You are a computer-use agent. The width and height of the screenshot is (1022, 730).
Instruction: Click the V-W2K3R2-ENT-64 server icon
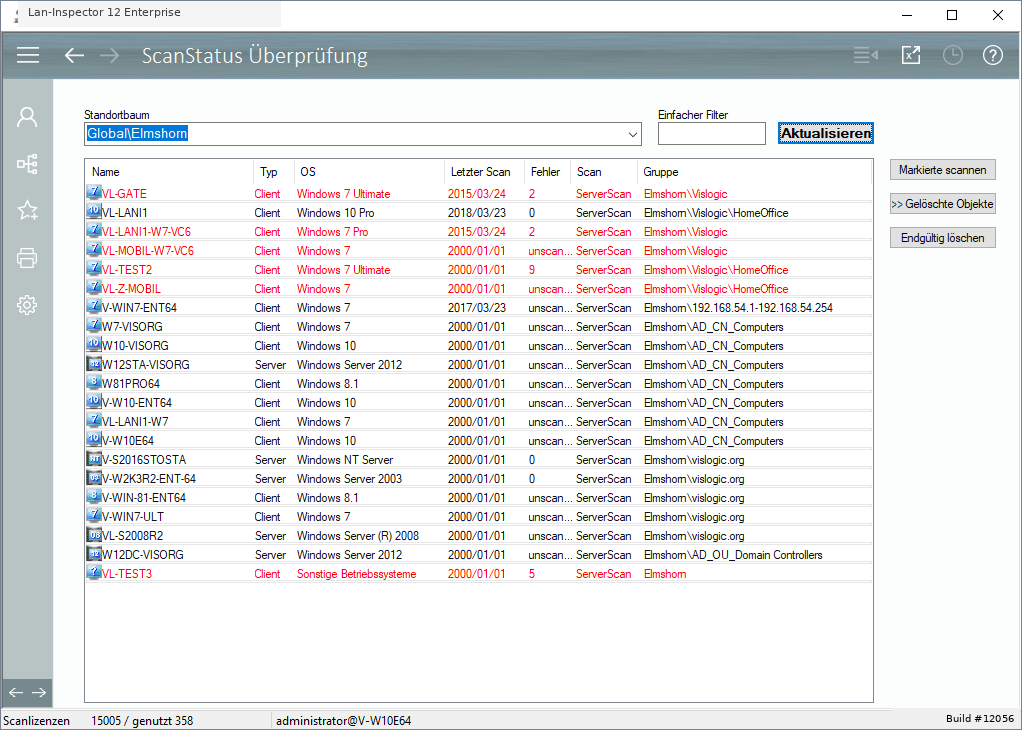94,478
